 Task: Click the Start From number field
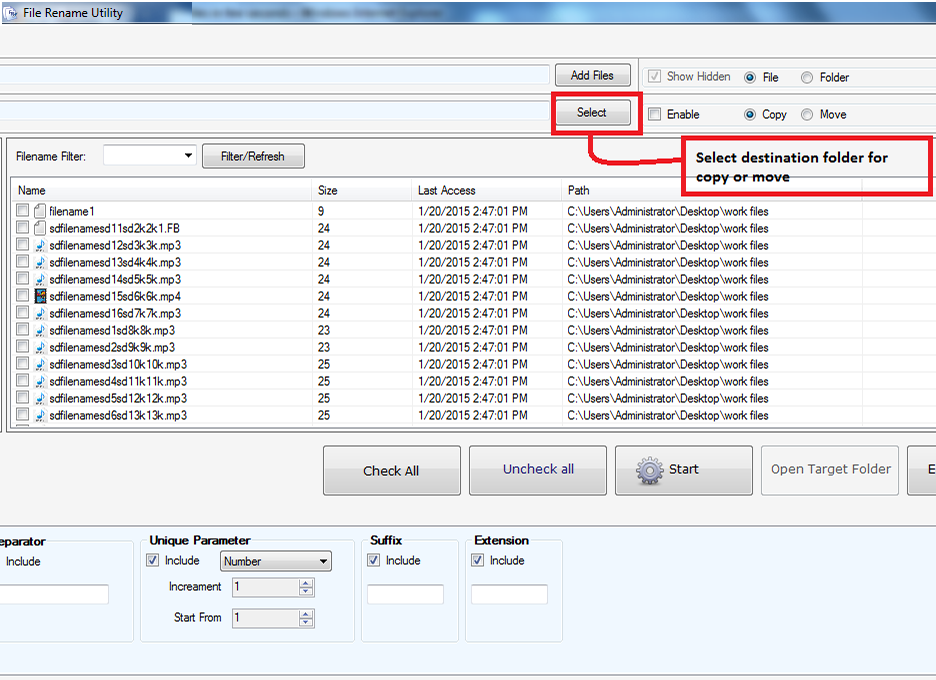click(x=266, y=618)
